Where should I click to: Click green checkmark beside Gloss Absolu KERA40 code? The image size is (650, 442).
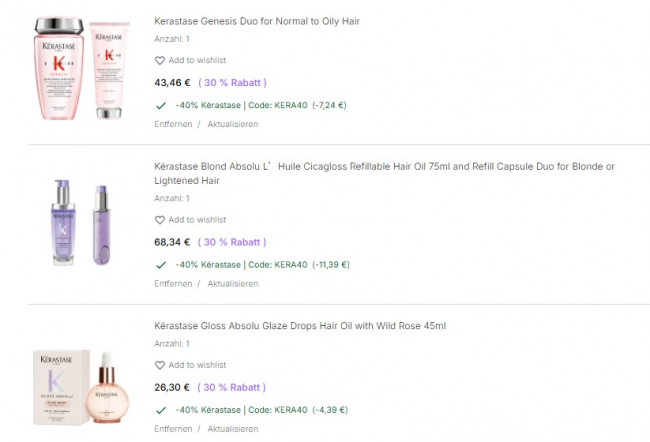(x=161, y=410)
